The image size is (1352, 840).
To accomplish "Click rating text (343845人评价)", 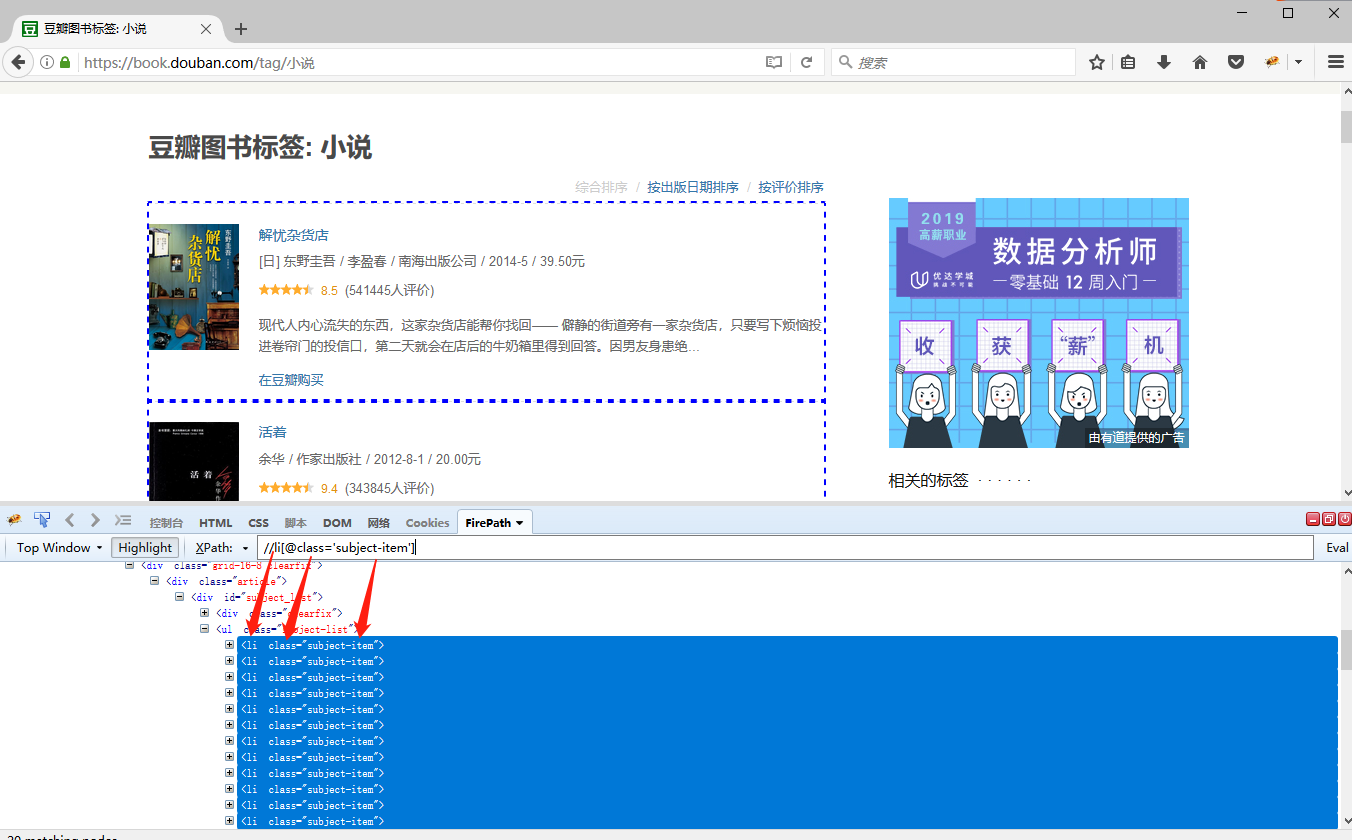I will coord(389,488).
